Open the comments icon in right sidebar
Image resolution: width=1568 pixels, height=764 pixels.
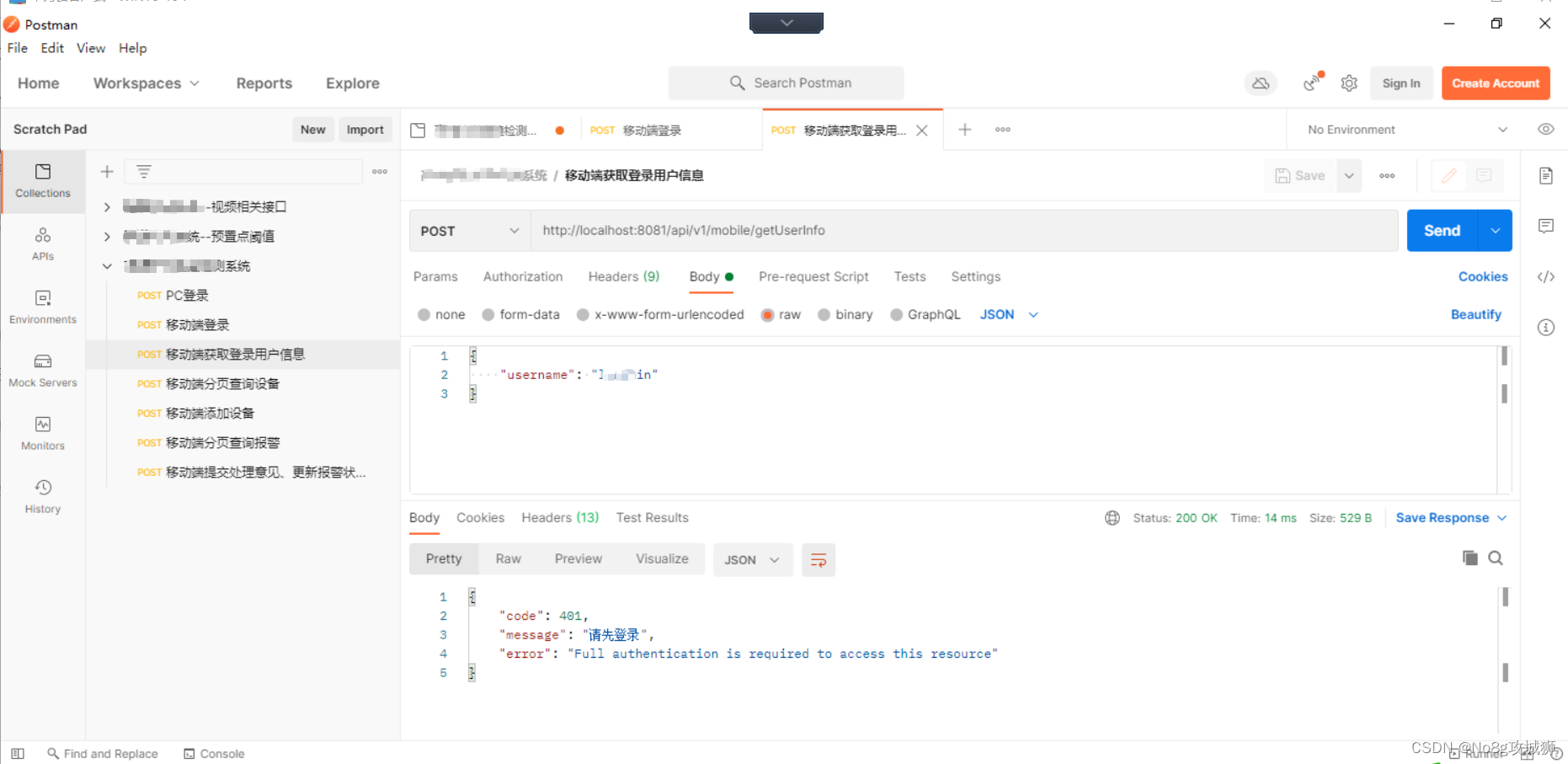click(1546, 226)
